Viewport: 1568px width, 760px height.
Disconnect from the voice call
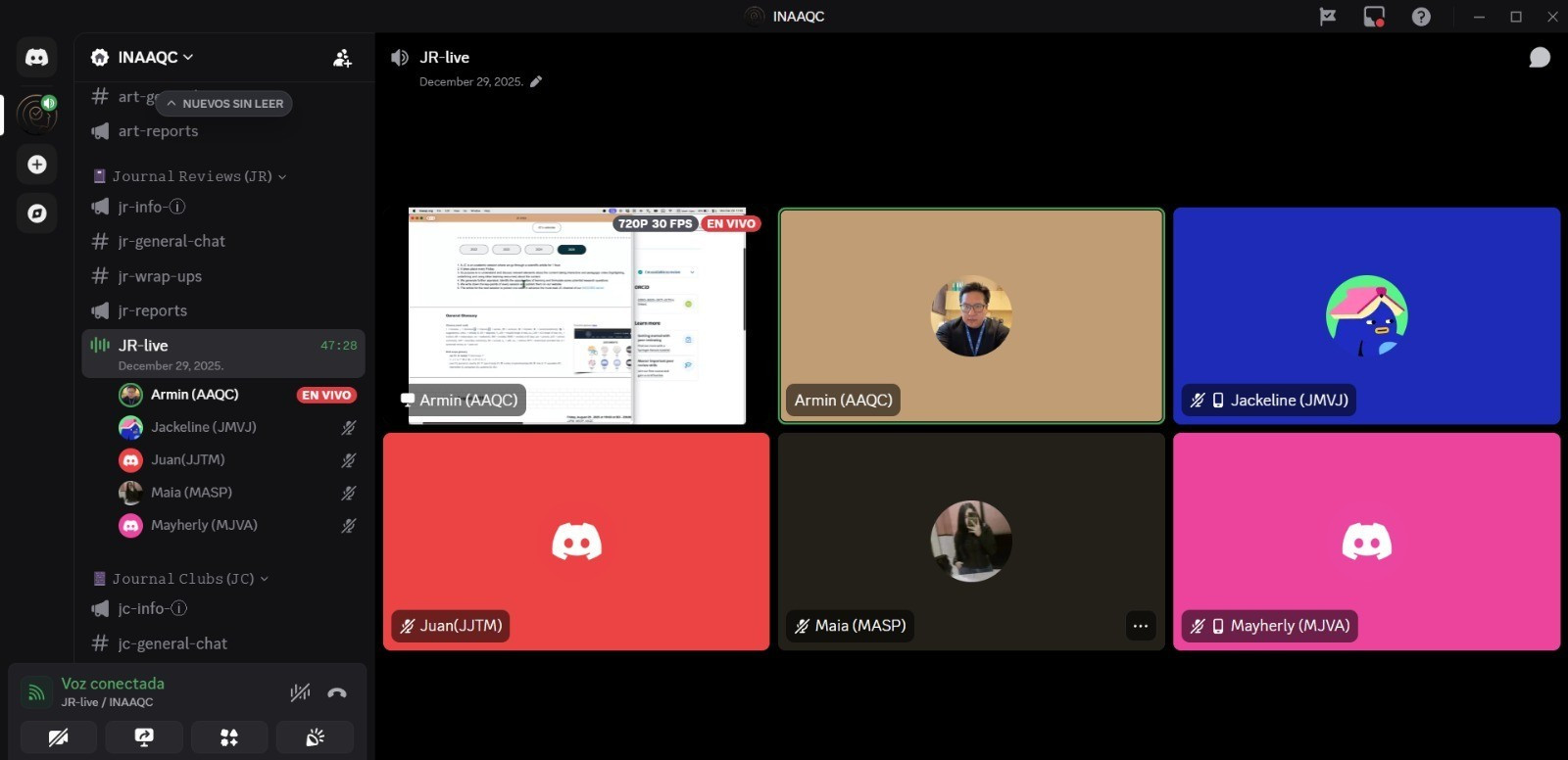[x=337, y=692]
